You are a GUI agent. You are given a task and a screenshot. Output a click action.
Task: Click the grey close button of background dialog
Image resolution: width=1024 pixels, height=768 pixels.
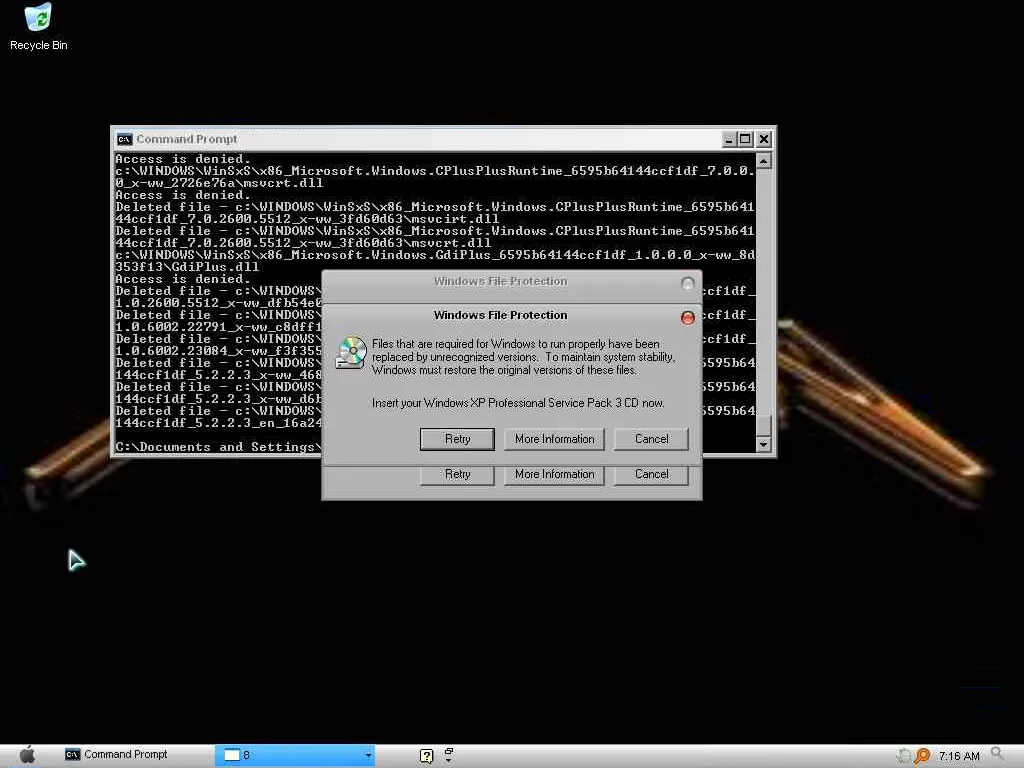(x=687, y=283)
